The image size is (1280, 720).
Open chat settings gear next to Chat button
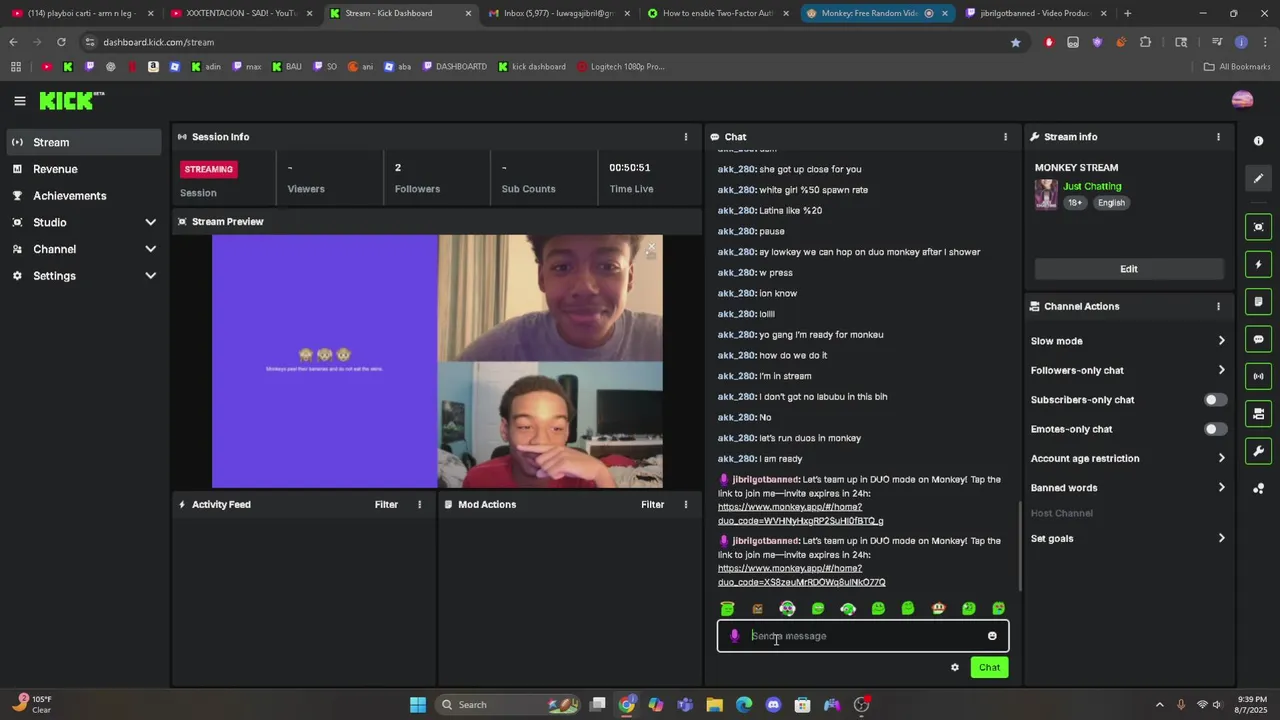[x=955, y=667]
